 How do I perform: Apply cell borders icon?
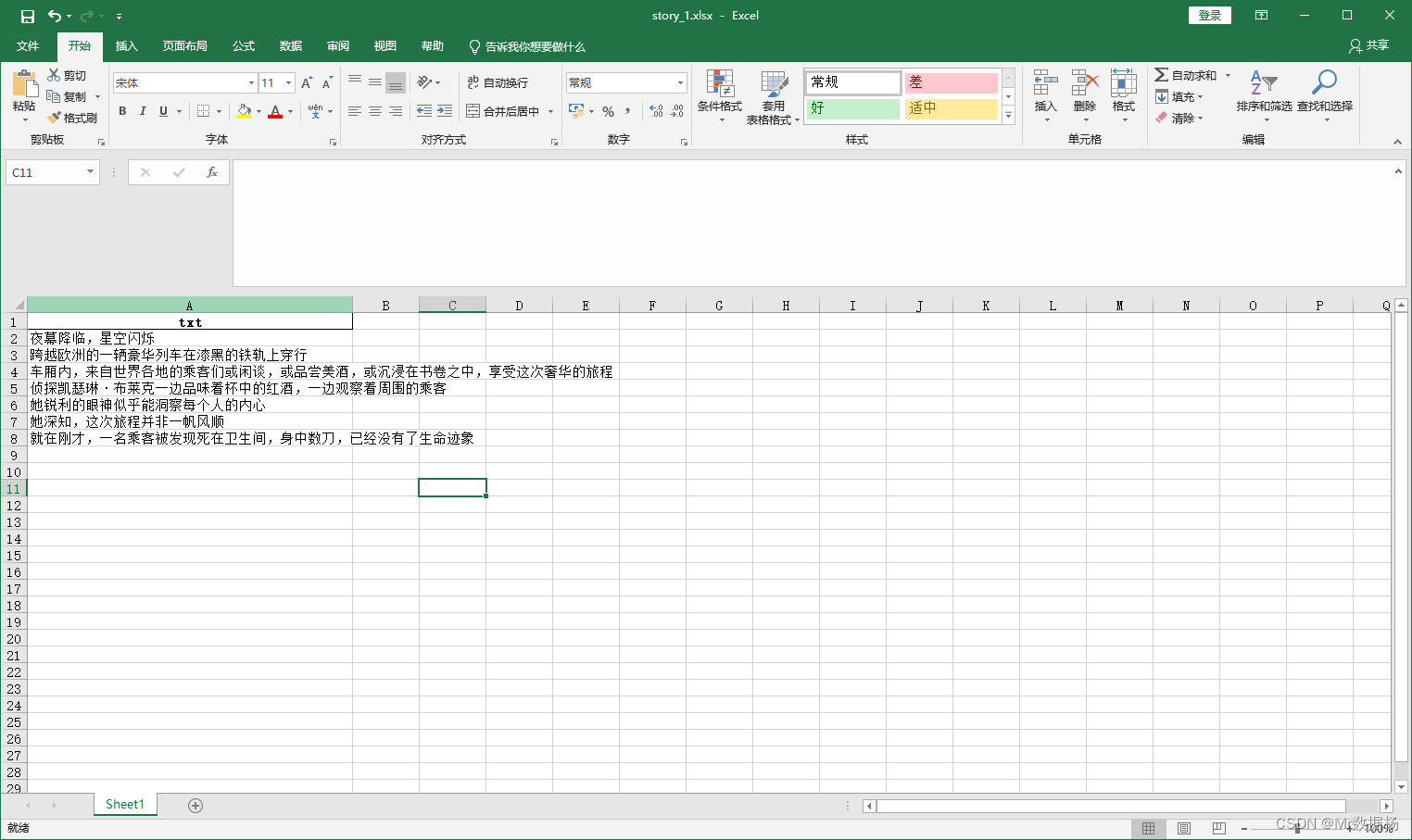pos(204,111)
